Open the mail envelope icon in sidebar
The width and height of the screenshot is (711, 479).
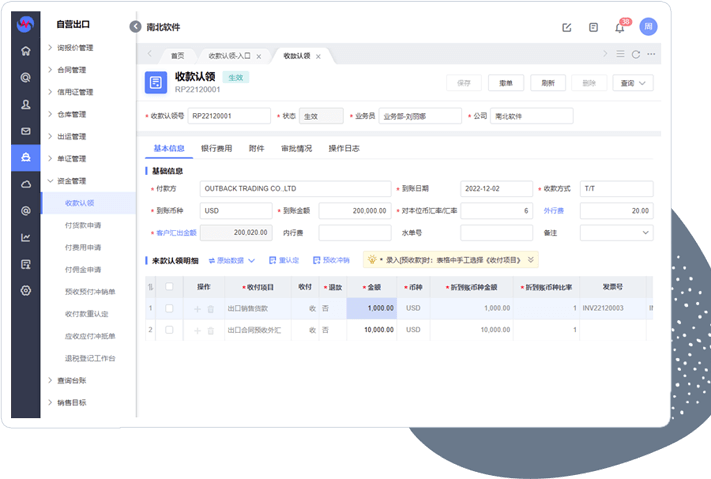(x=26, y=131)
